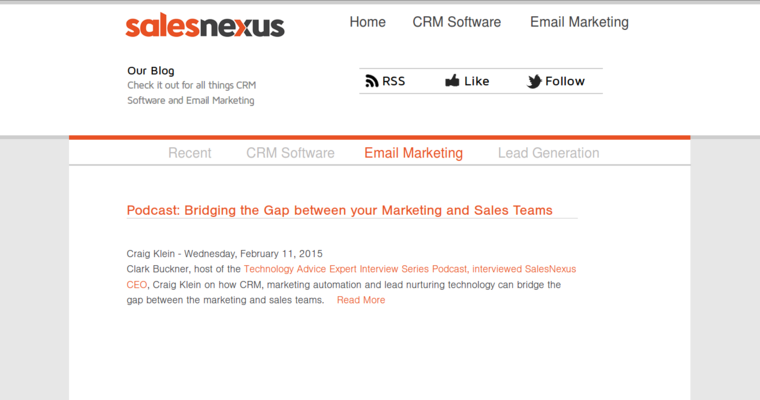Image resolution: width=760 pixels, height=400 pixels.
Task: Open the CRM Software navigation menu
Action: [x=456, y=22]
